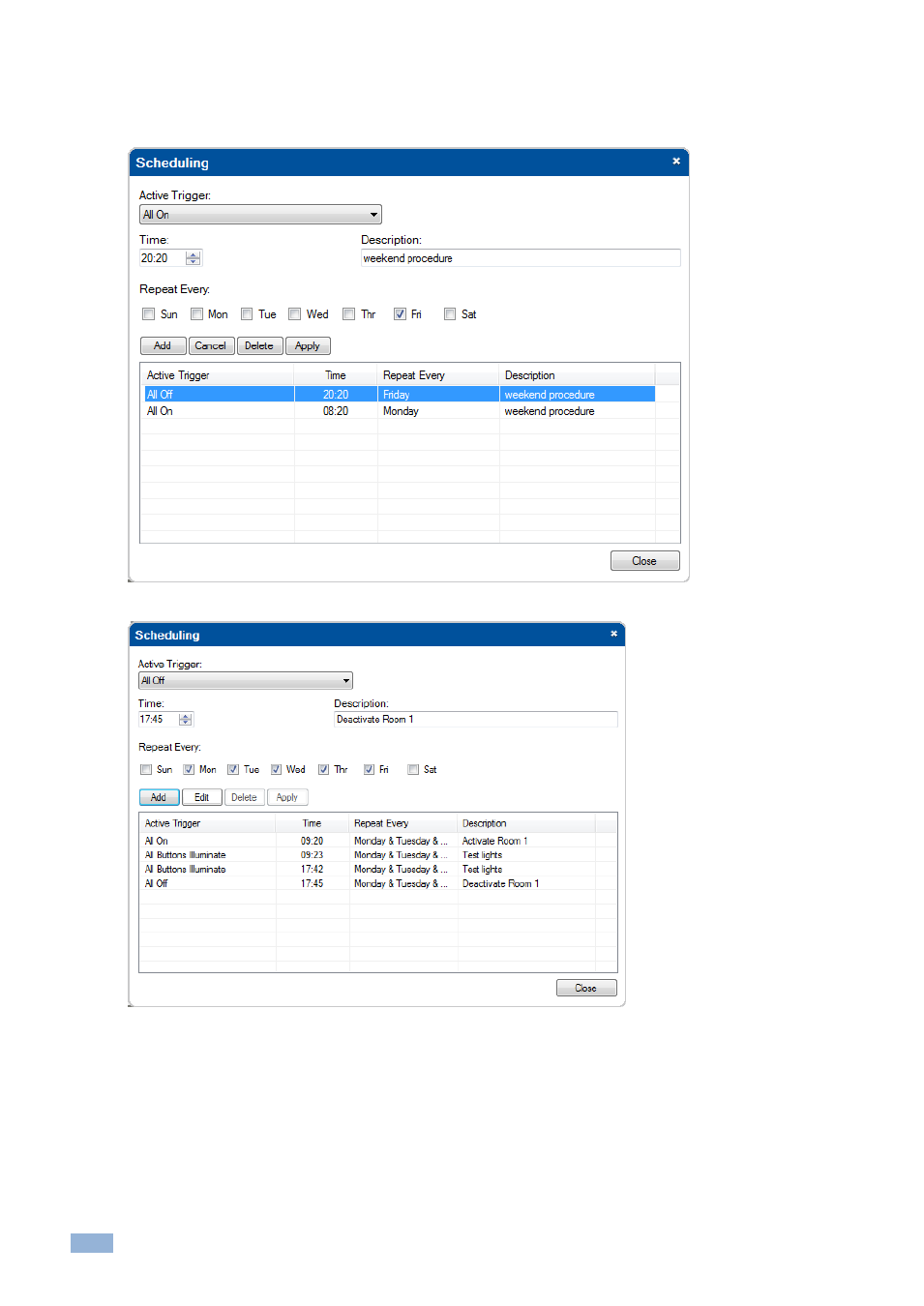This screenshot has height=1306, width=924.
Task: Click Apply button in lower dialog
Action: coord(287,797)
